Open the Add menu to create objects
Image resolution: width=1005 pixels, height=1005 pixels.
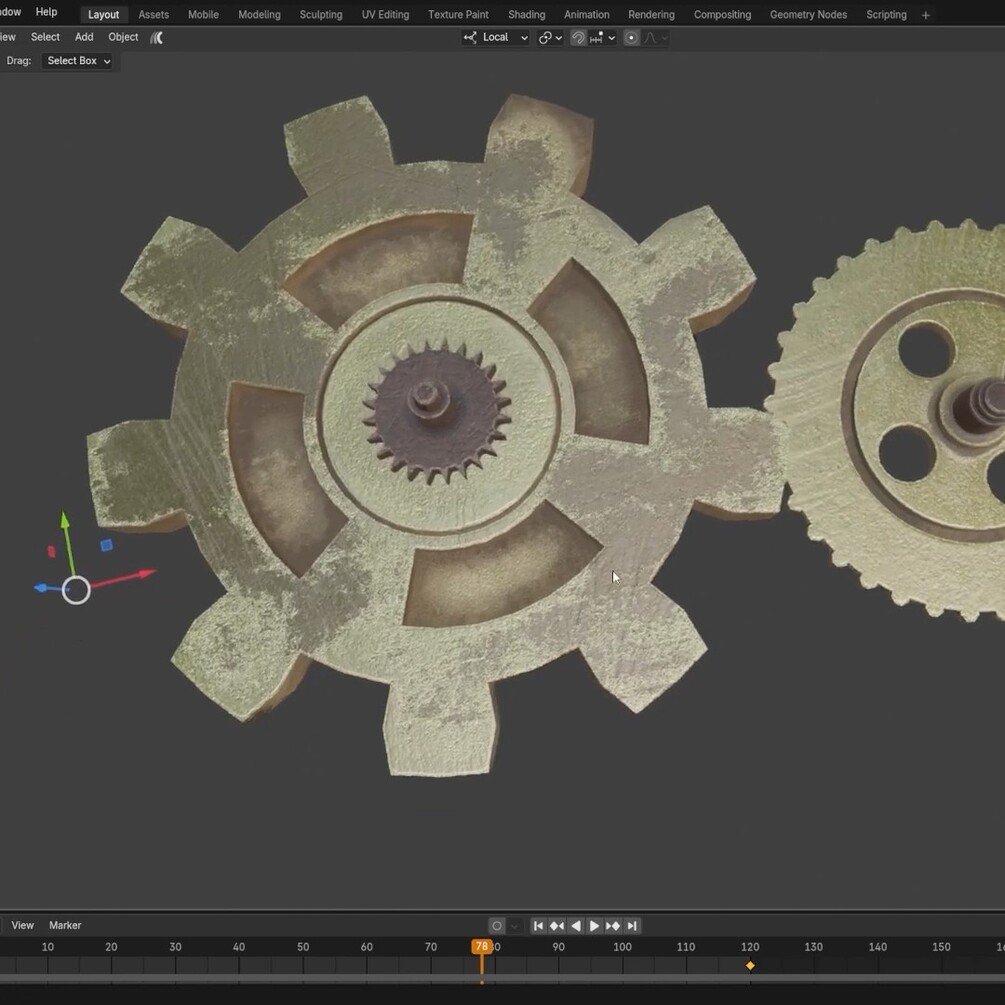pyautogui.click(x=83, y=37)
